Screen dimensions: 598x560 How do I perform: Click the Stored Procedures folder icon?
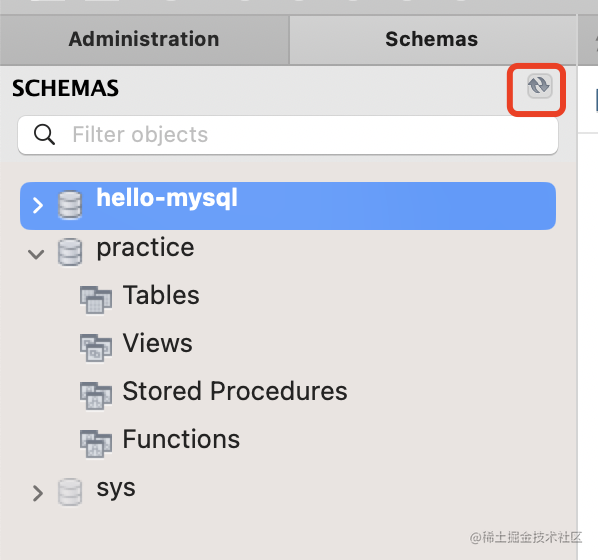pyautogui.click(x=96, y=396)
